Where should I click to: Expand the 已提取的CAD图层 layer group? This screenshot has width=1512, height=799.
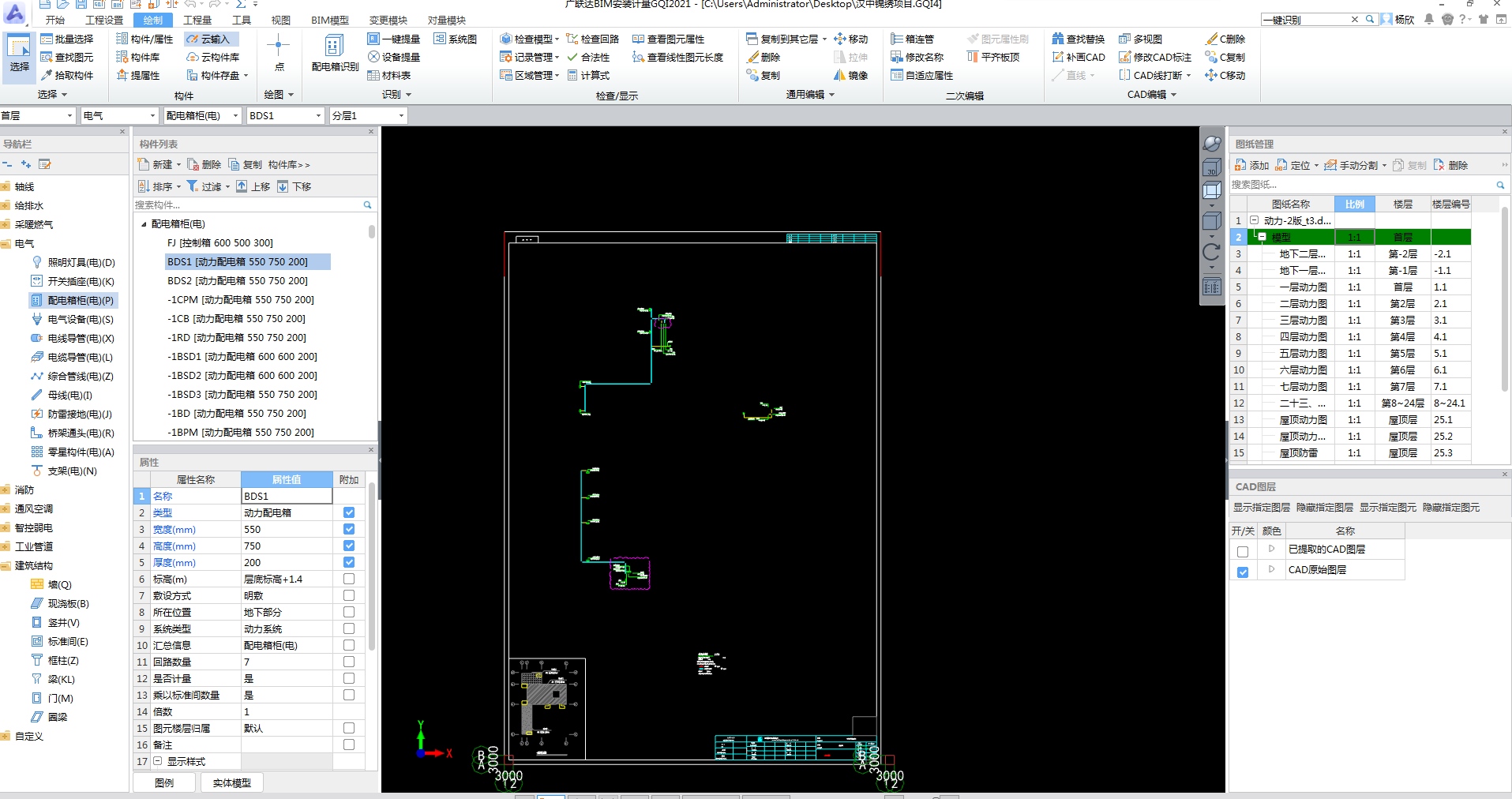tap(1271, 548)
